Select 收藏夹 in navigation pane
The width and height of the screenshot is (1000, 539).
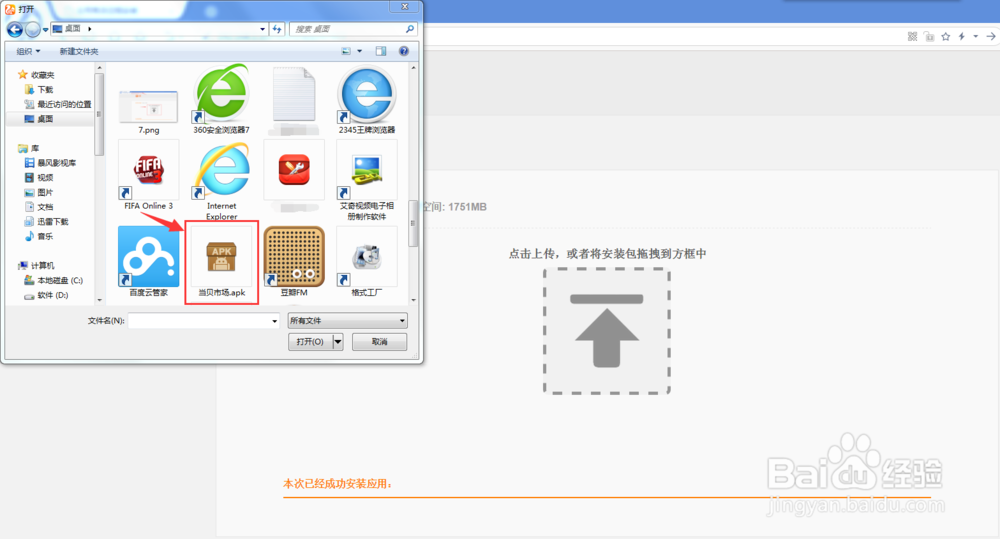(36, 75)
